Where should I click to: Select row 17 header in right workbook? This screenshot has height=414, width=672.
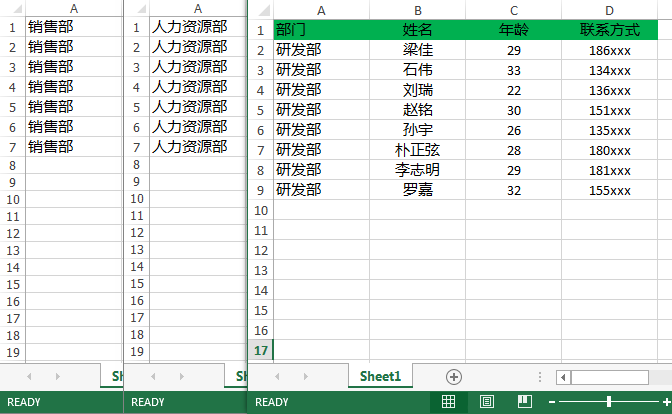point(261,350)
